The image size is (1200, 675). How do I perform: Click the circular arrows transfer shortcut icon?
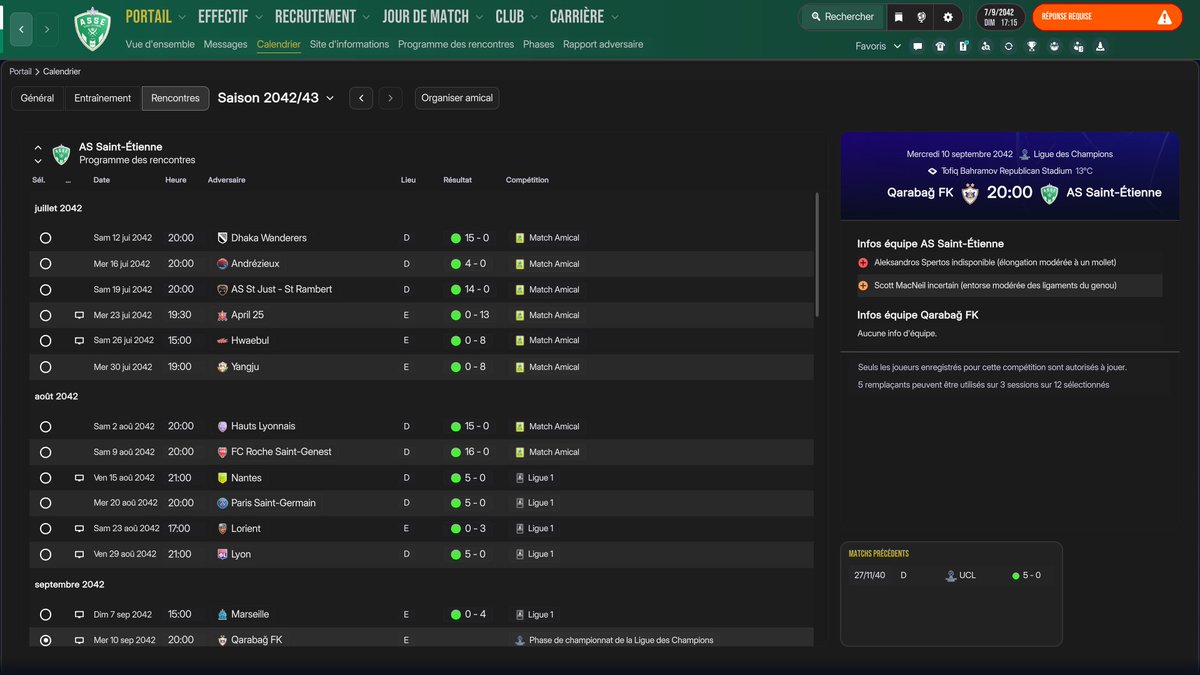pyautogui.click(x=1008, y=46)
